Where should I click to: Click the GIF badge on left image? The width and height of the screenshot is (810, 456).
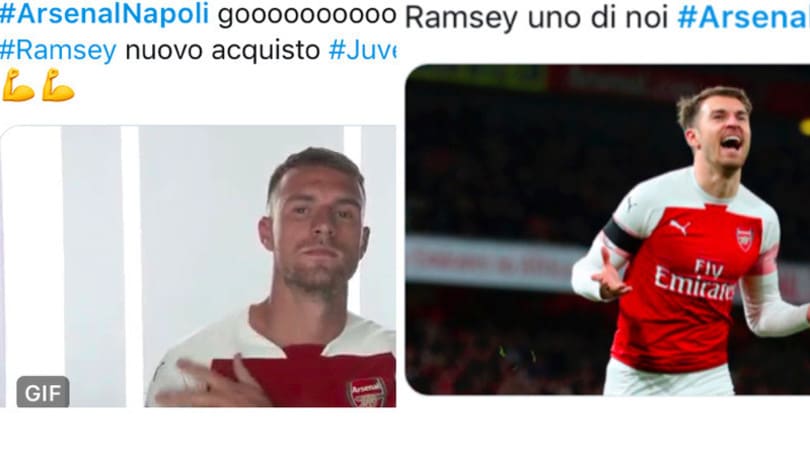tap(43, 392)
